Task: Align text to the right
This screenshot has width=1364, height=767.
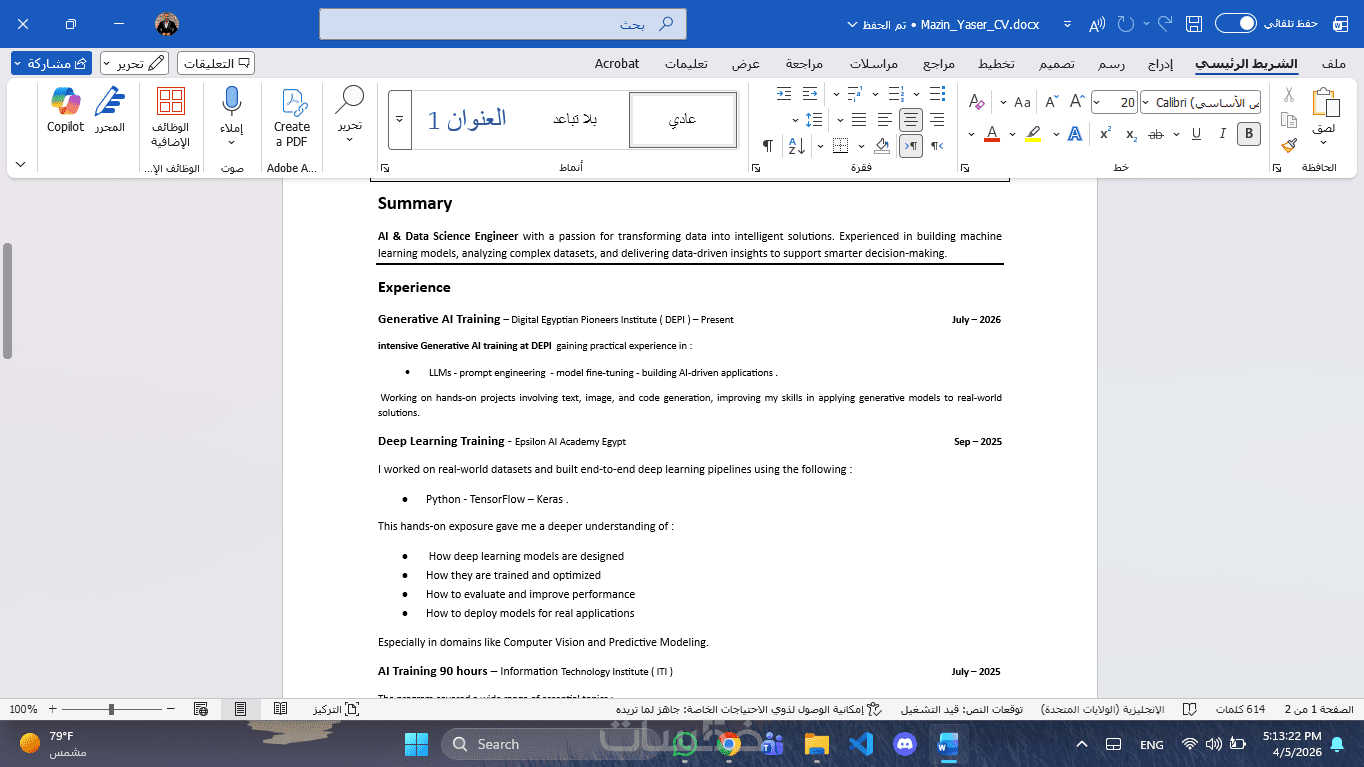Action: 937,120
